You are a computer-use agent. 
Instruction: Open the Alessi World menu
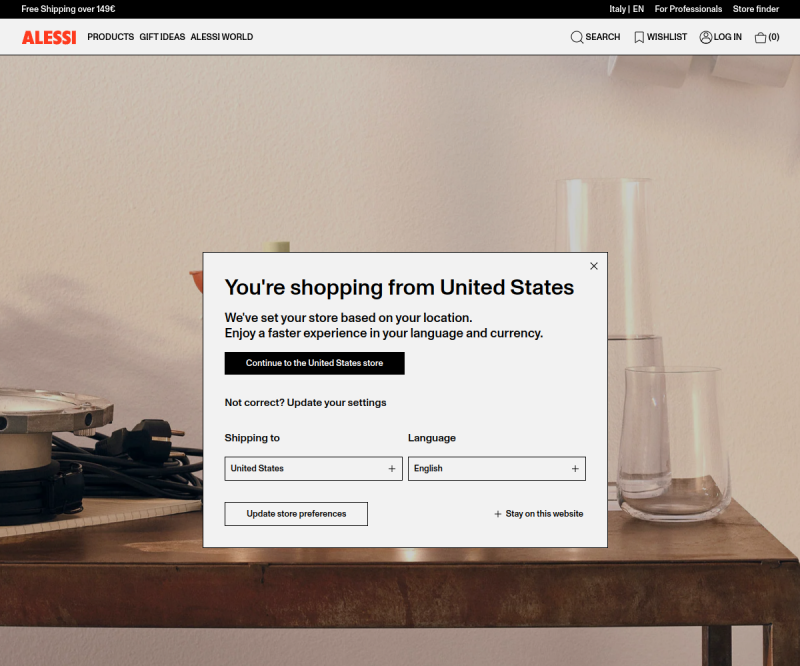(x=222, y=37)
